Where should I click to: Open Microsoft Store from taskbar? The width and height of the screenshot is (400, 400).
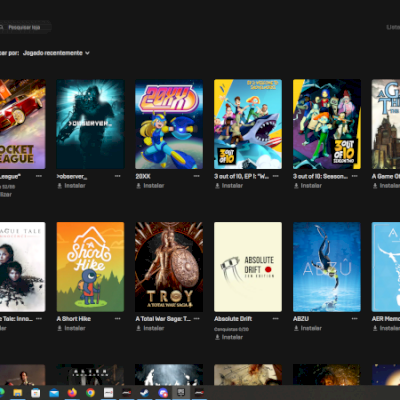tap(36, 393)
